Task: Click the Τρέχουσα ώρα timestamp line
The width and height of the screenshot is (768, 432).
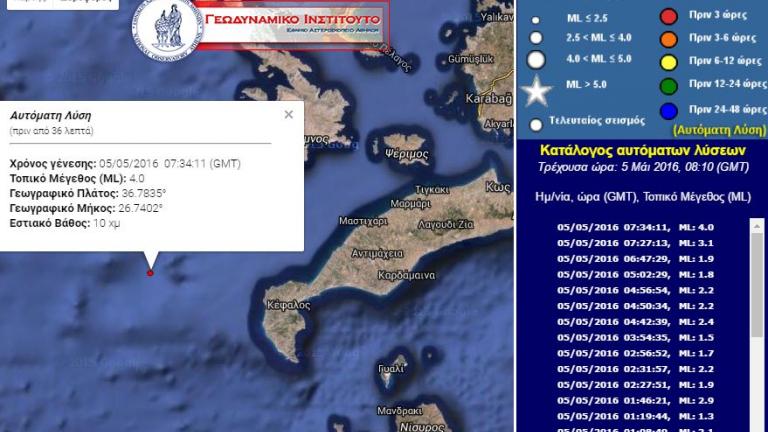Action: click(x=643, y=168)
